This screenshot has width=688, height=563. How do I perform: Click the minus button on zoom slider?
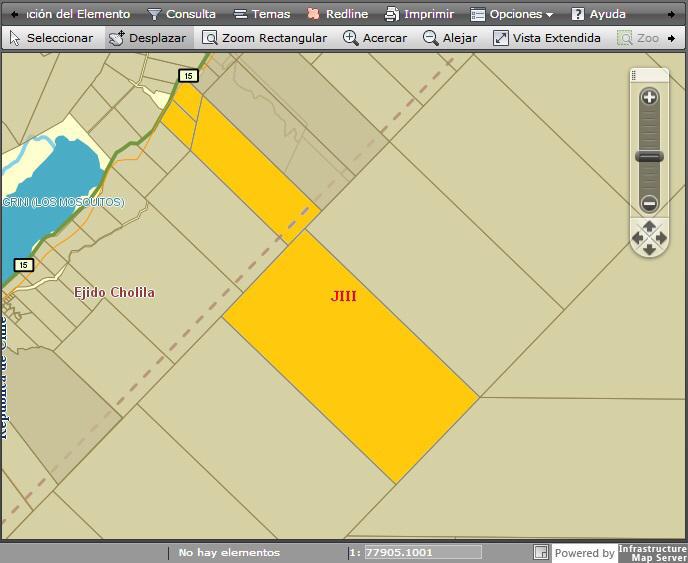click(x=649, y=204)
